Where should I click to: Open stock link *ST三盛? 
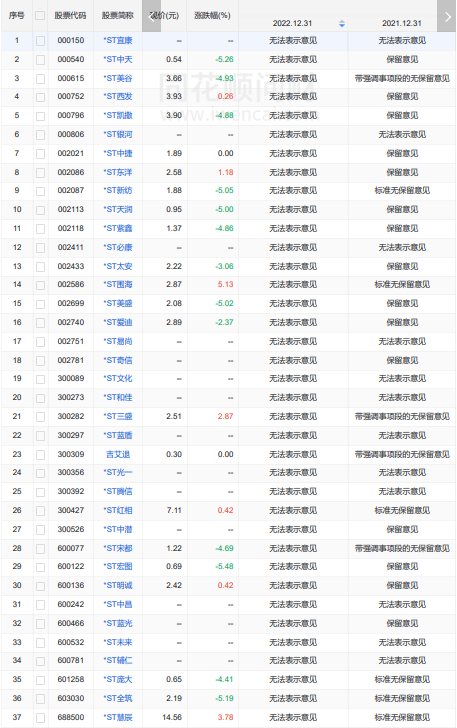tap(118, 416)
